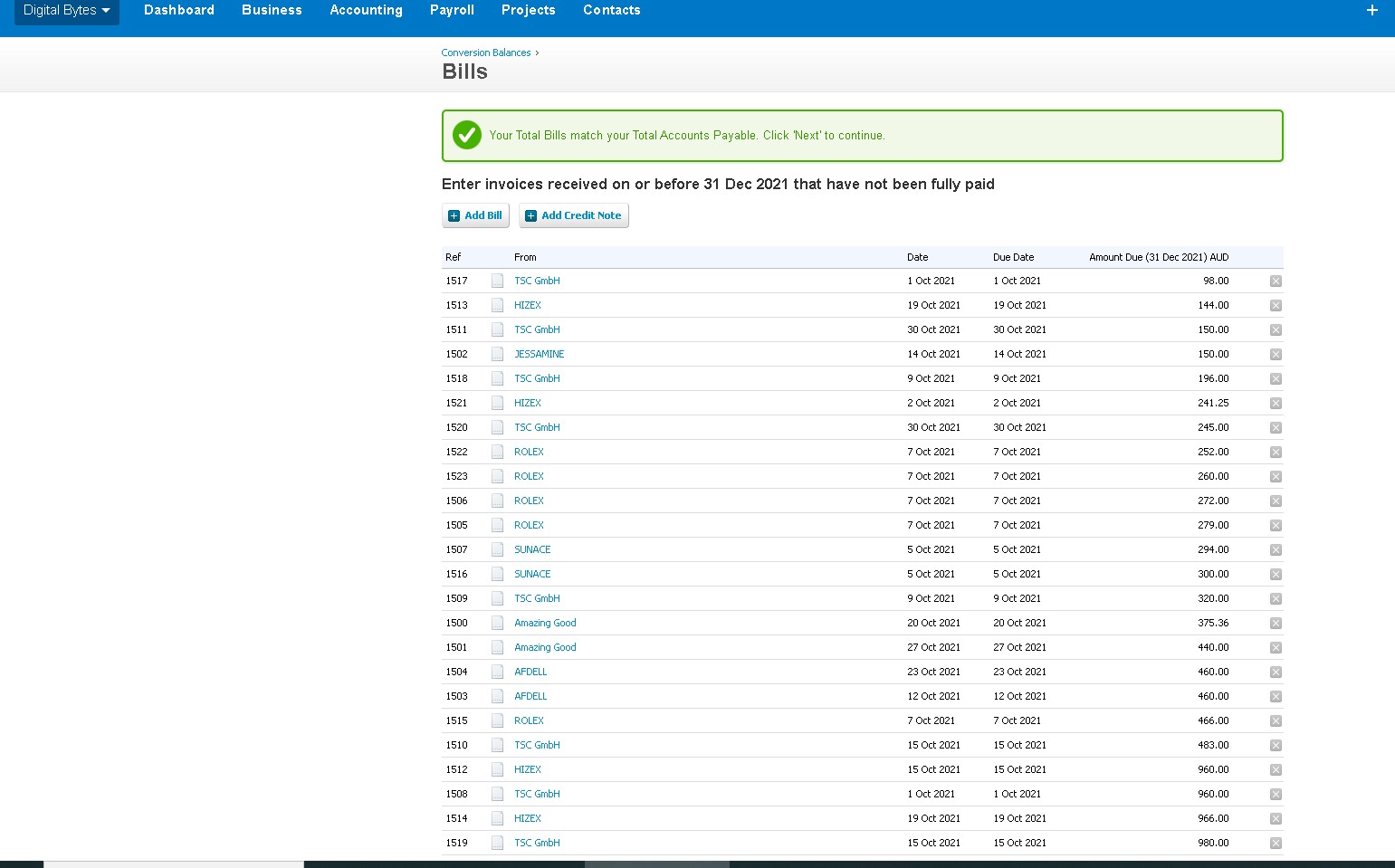
Task: Open document icon for bill 1501
Action: coord(497,647)
